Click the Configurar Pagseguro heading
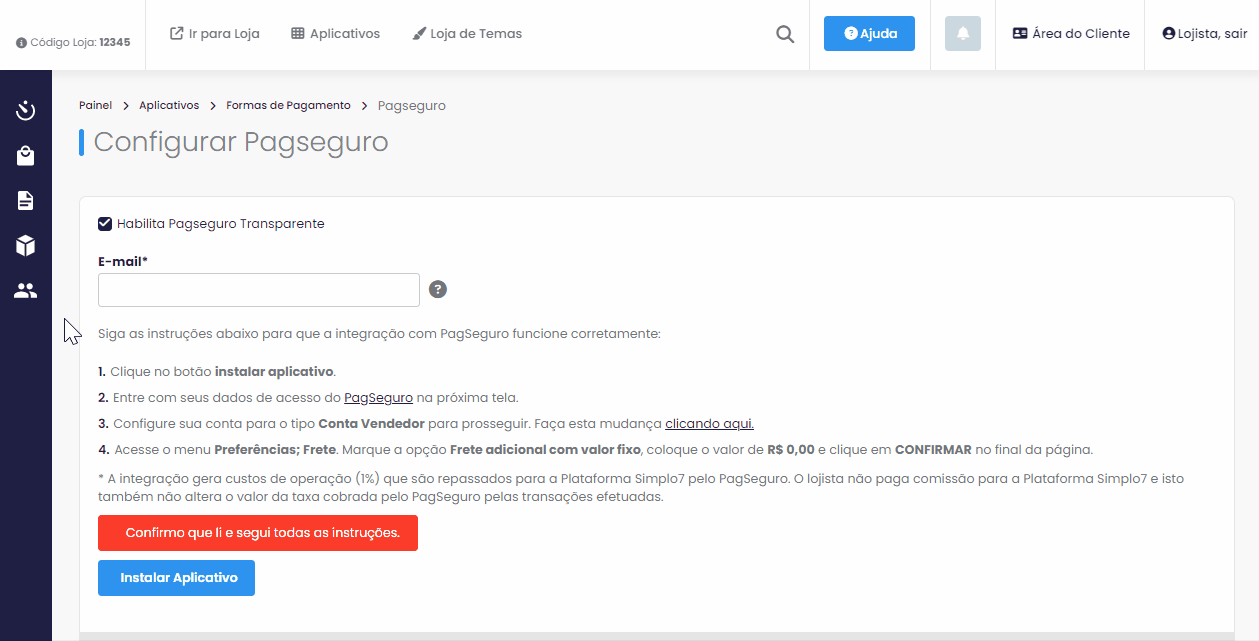The width and height of the screenshot is (1259, 641). pos(241,142)
